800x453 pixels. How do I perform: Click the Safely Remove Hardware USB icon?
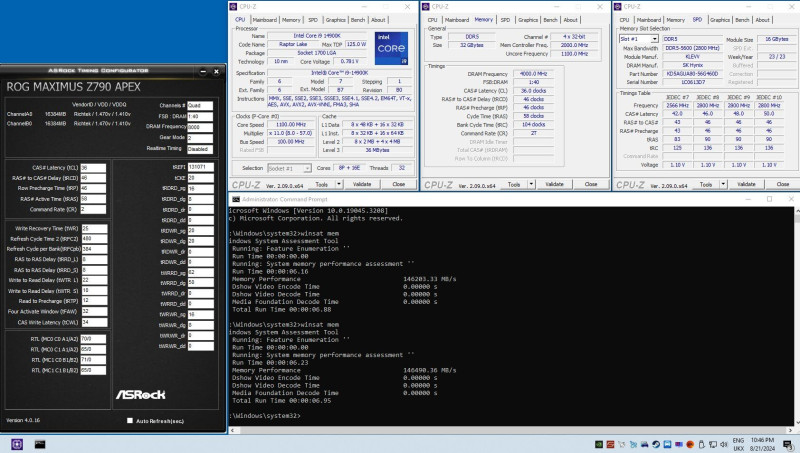coord(702,444)
